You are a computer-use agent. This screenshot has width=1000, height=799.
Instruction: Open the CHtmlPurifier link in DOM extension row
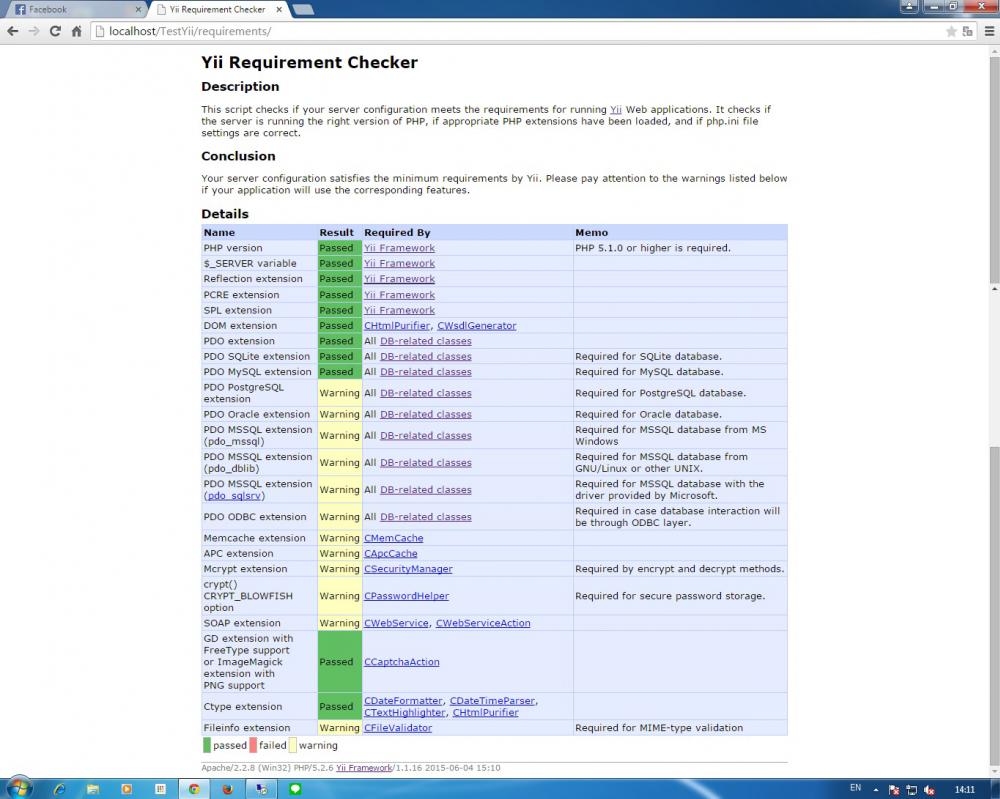[397, 325]
